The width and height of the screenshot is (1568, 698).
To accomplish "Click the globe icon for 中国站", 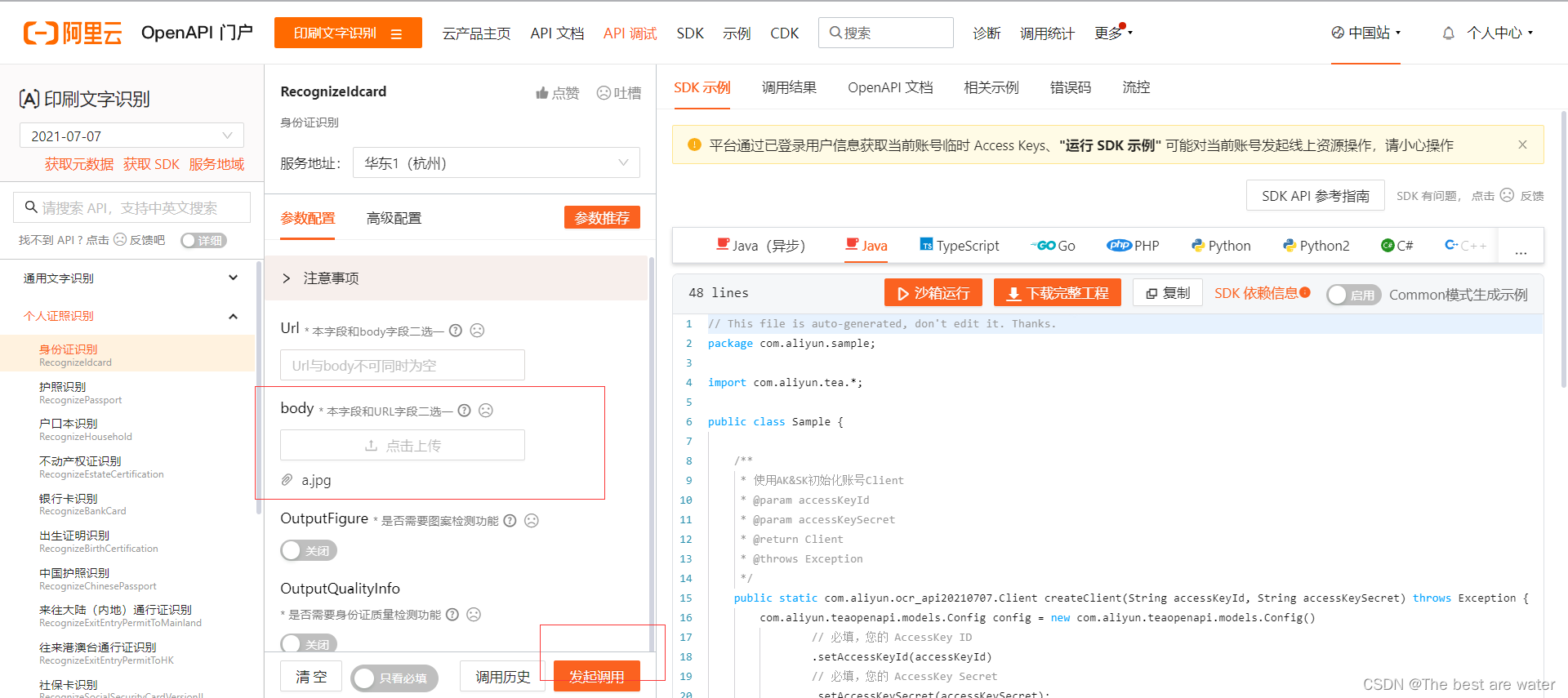I will pyautogui.click(x=1338, y=33).
